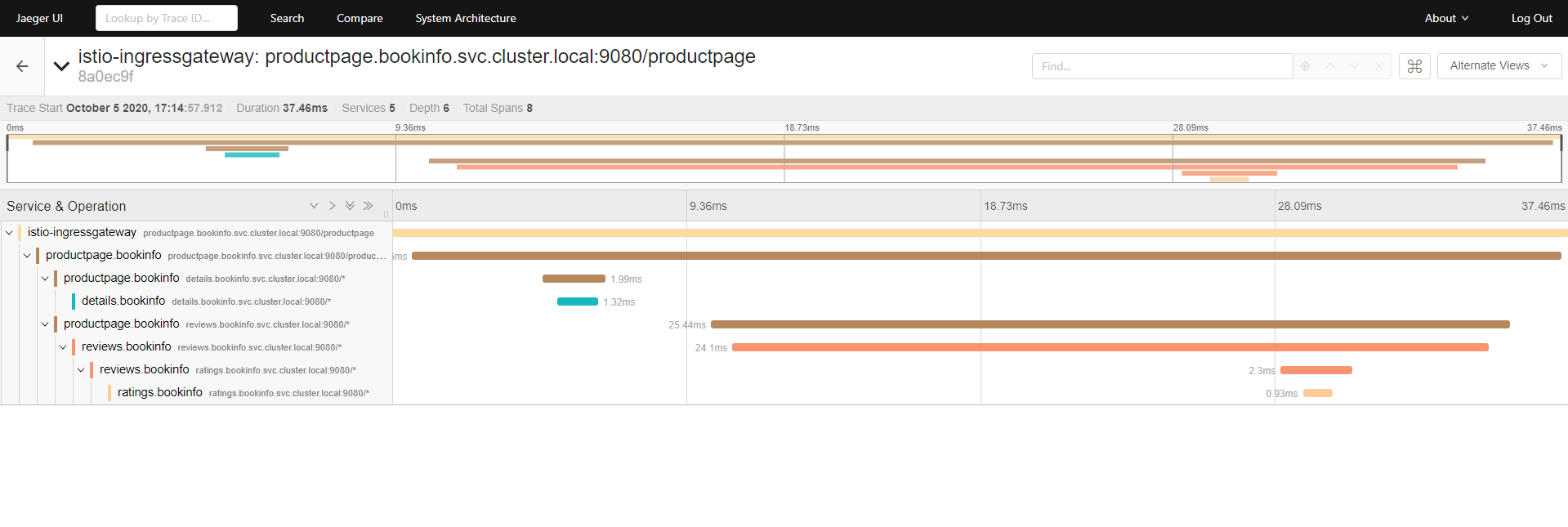Collapse reviews.bookinfo ratings span chevron

[x=81, y=370]
